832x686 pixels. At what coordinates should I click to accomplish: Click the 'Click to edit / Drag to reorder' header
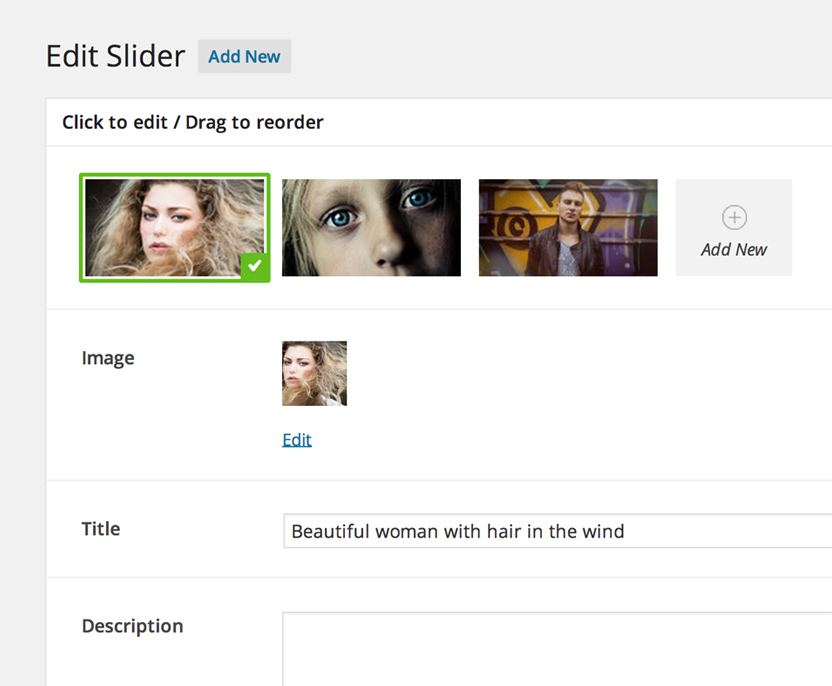(x=191, y=122)
